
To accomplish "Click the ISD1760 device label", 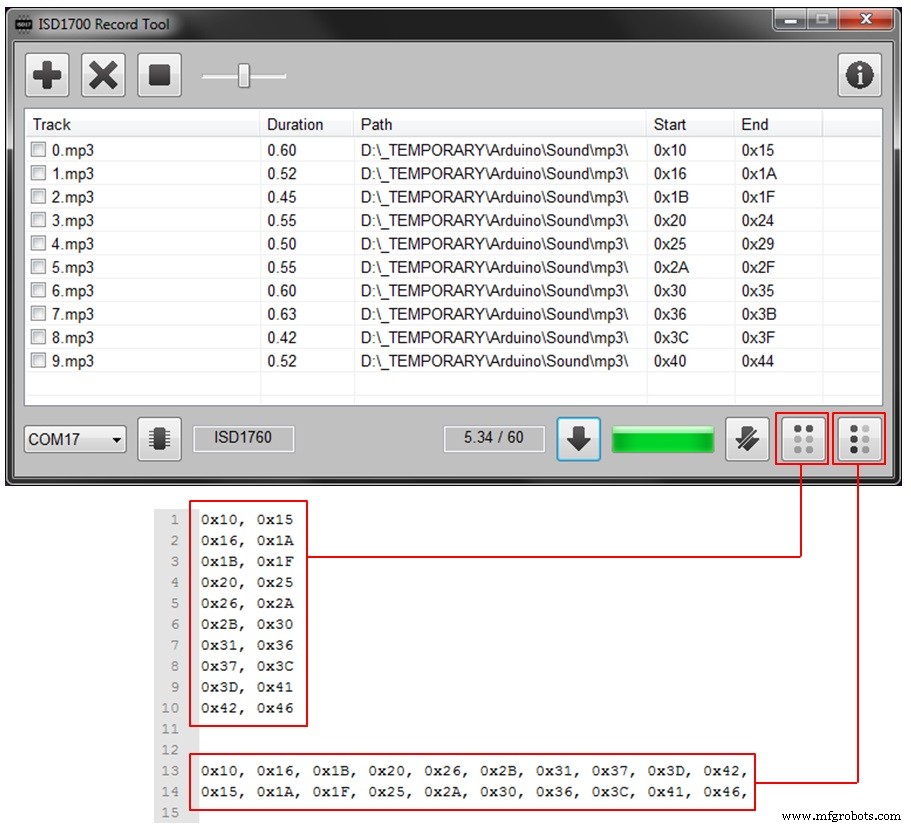I will (x=243, y=438).
